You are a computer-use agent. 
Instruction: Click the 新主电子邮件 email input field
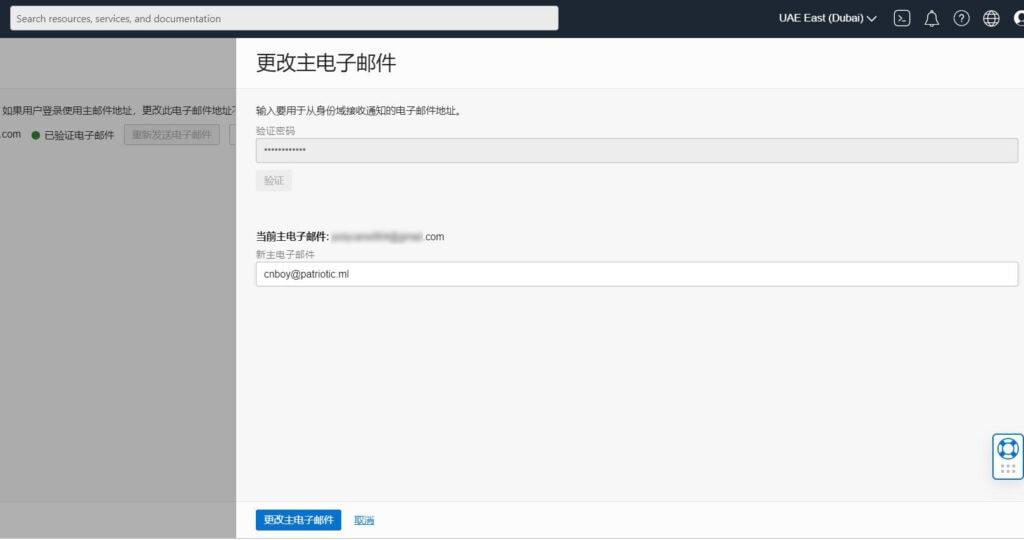637,274
